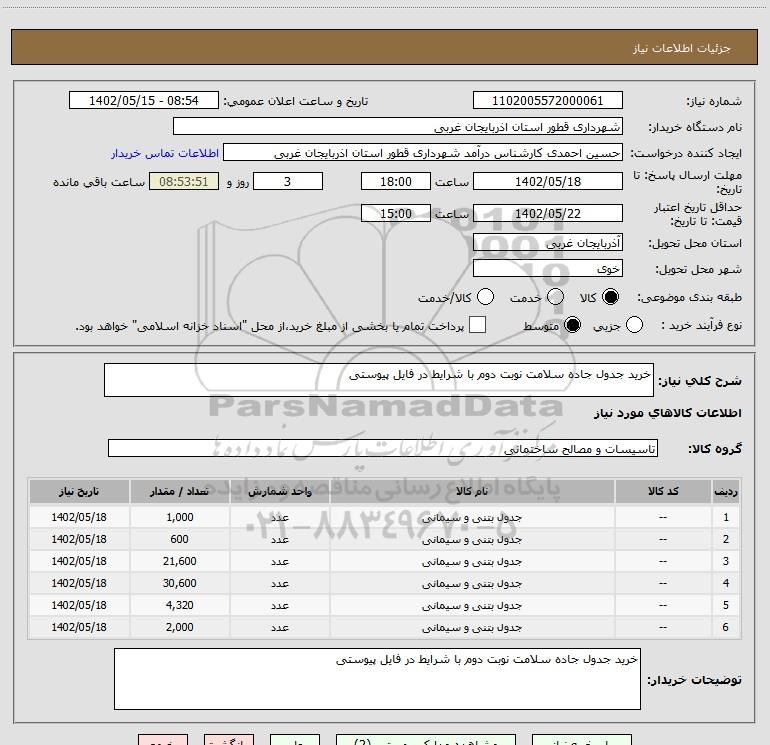
Task: Select the کالا/خدمت radio button
Action: point(485,297)
